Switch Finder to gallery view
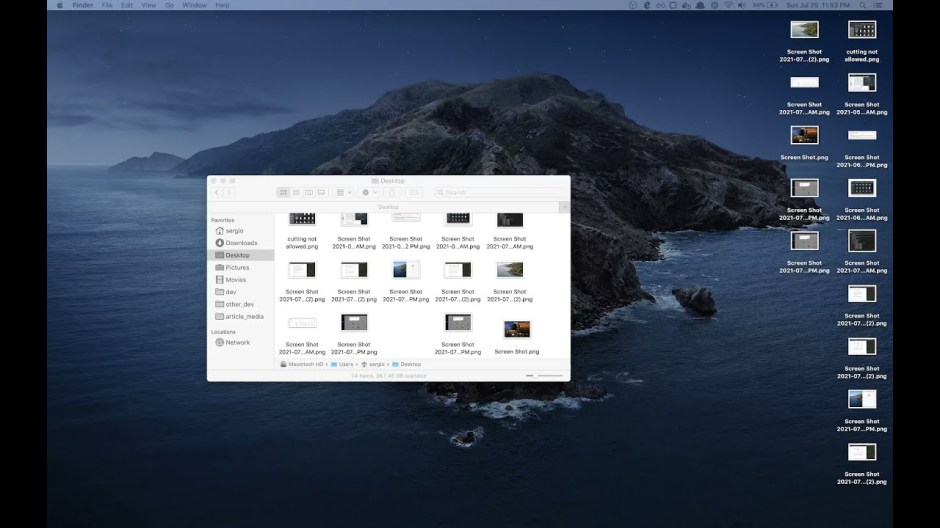 pos(321,192)
